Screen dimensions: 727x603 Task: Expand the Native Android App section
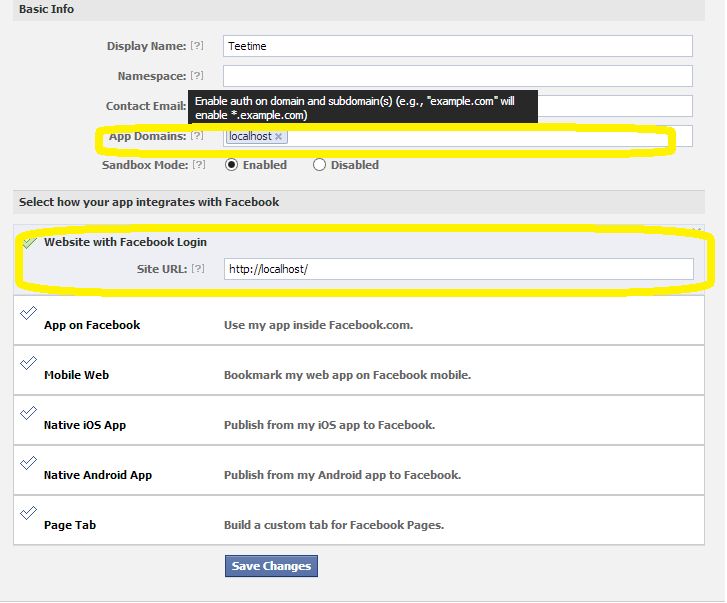pyautogui.click(x=359, y=470)
